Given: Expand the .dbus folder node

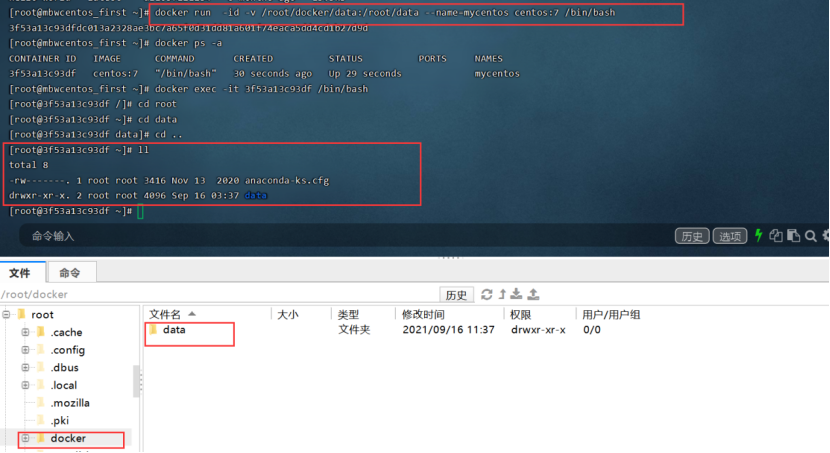Looking at the screenshot, I should pos(25,367).
